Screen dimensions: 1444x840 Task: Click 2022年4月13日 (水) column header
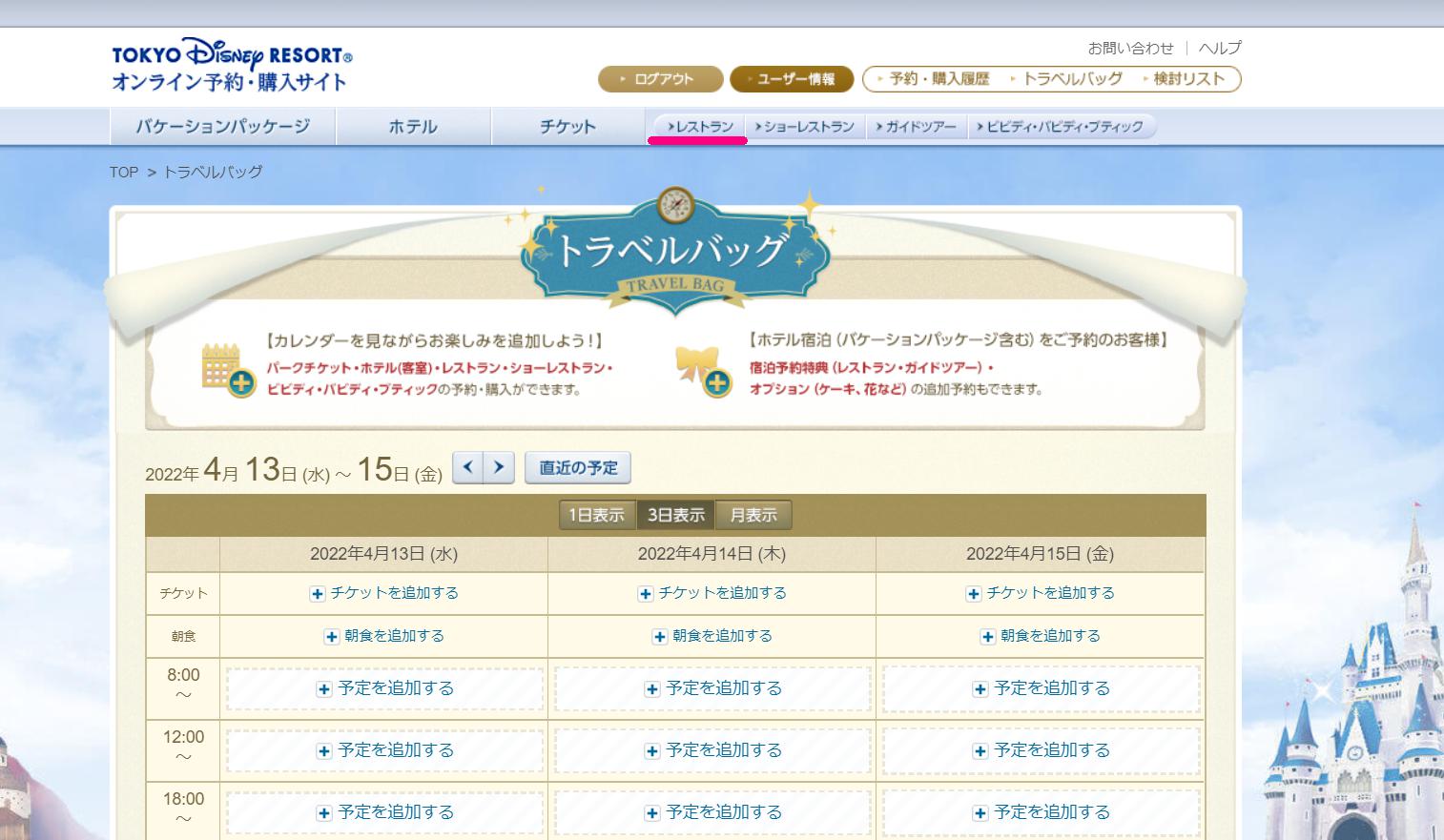point(383,554)
